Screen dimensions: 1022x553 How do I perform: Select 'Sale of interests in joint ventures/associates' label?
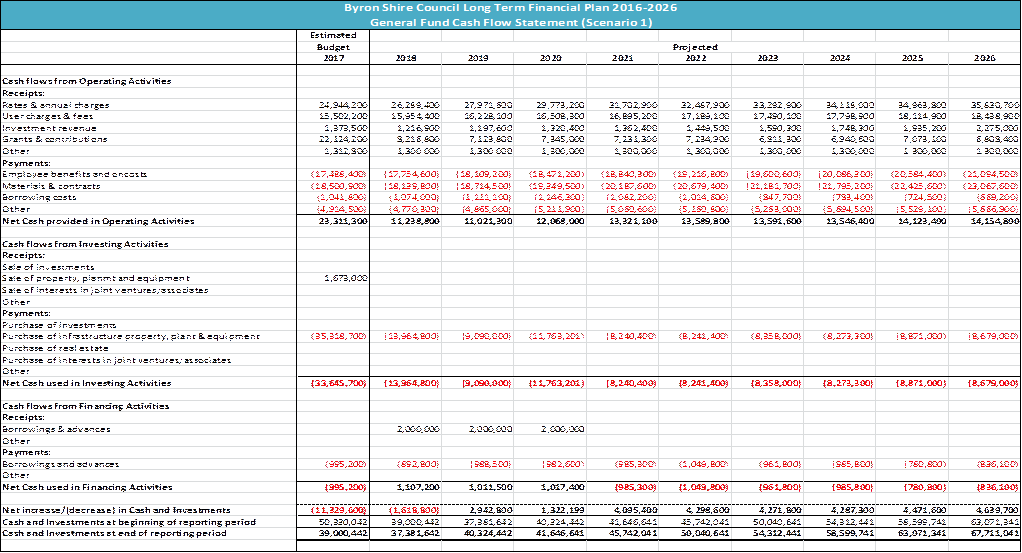click(x=105, y=290)
